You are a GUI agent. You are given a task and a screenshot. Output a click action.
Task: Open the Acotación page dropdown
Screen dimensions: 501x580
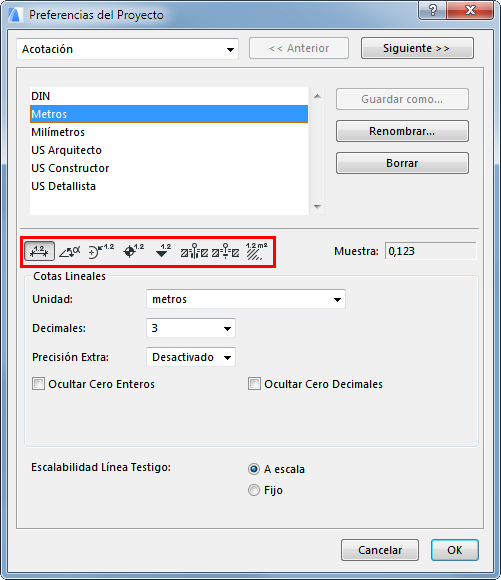(127, 49)
